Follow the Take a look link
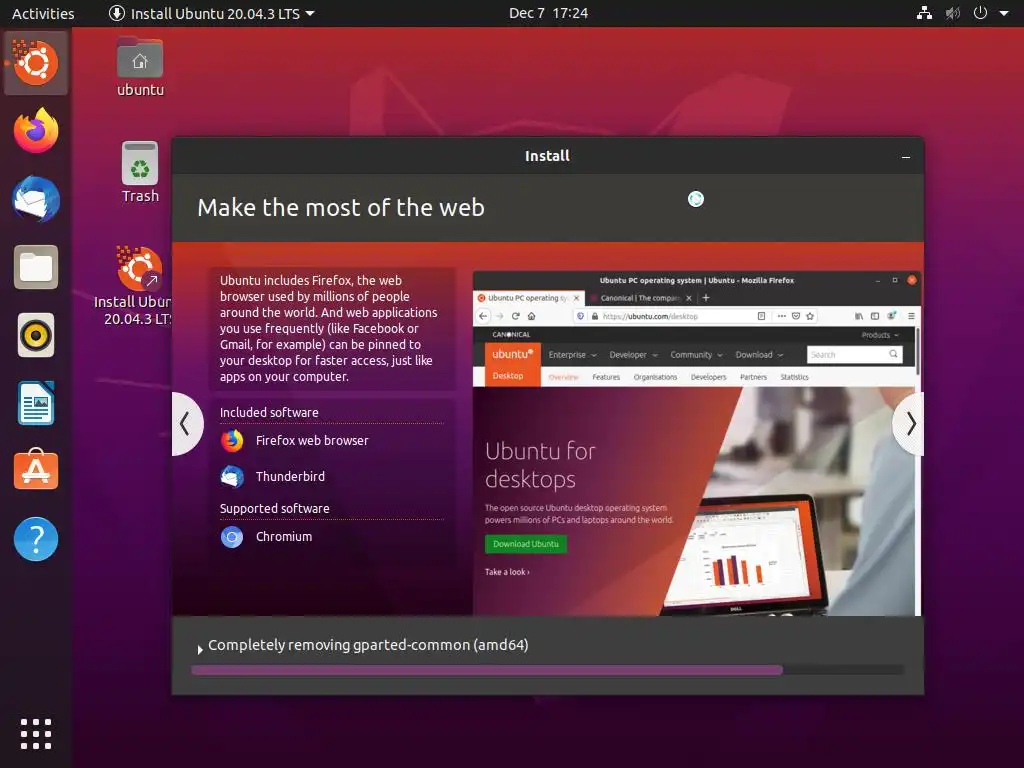The width and height of the screenshot is (1024, 768). (x=507, y=572)
